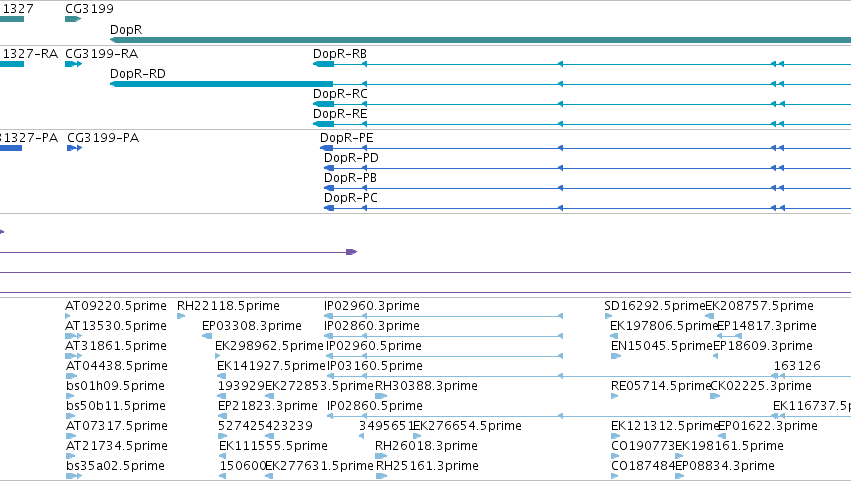Click the AT13530.5prime EST label
This screenshot has width=851, height=481.
tap(116, 326)
